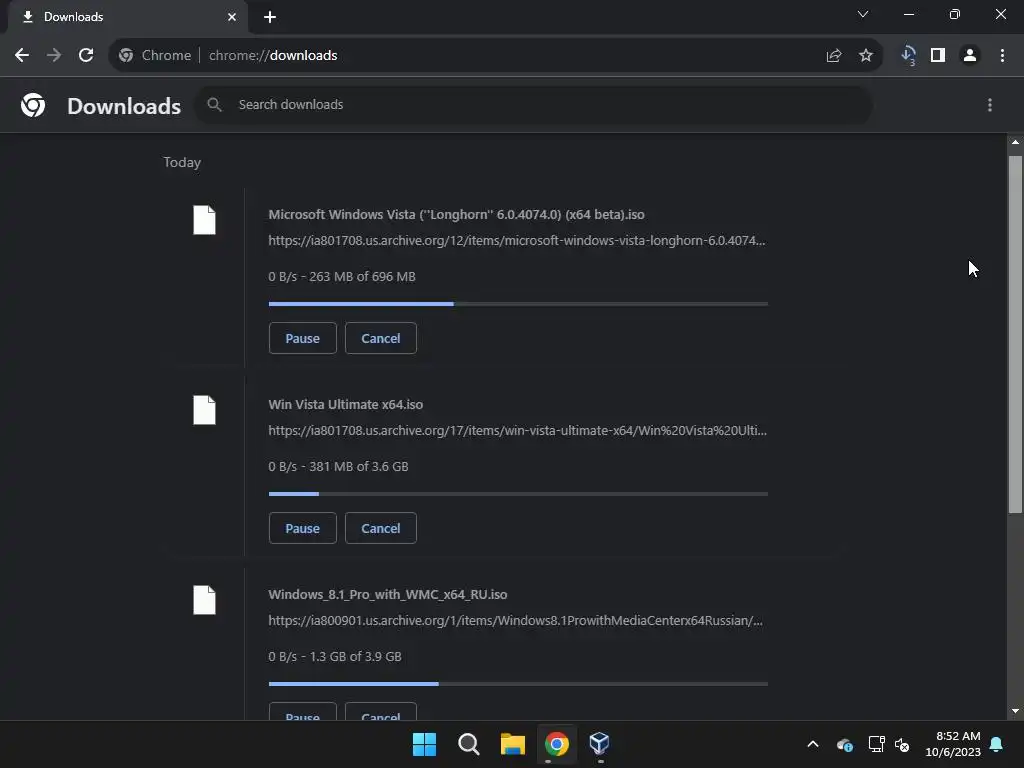Open the profile avatar menu
Screen dimensions: 1024x768
point(970,56)
